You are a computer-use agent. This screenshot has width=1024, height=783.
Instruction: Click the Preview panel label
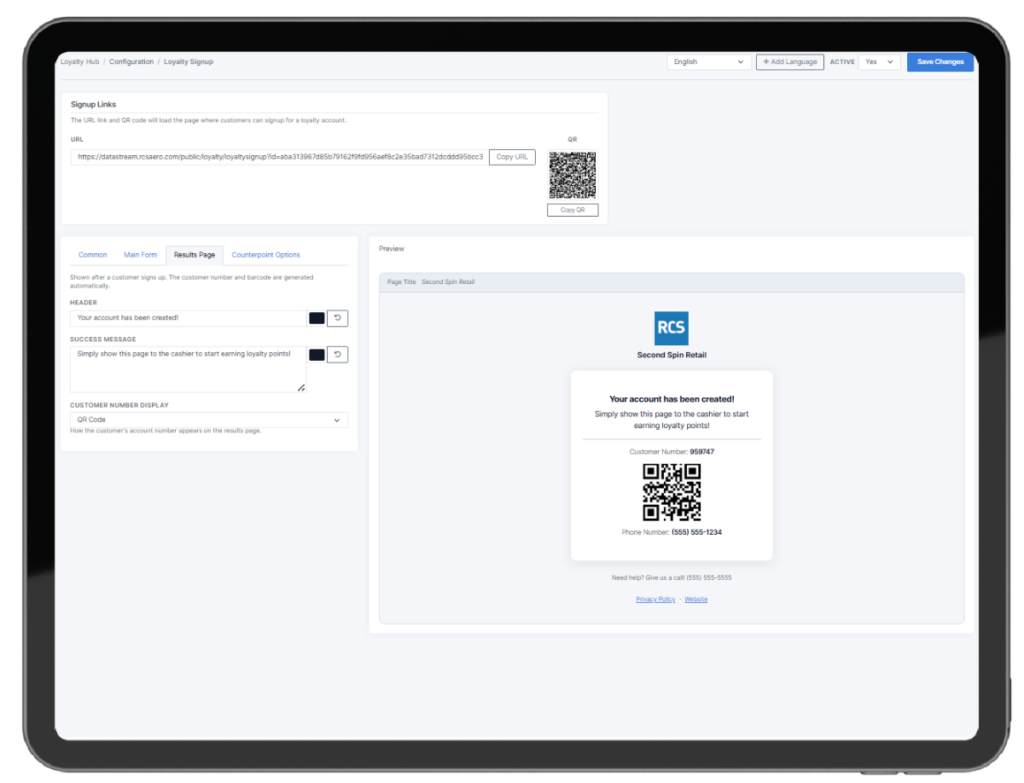[391, 249]
